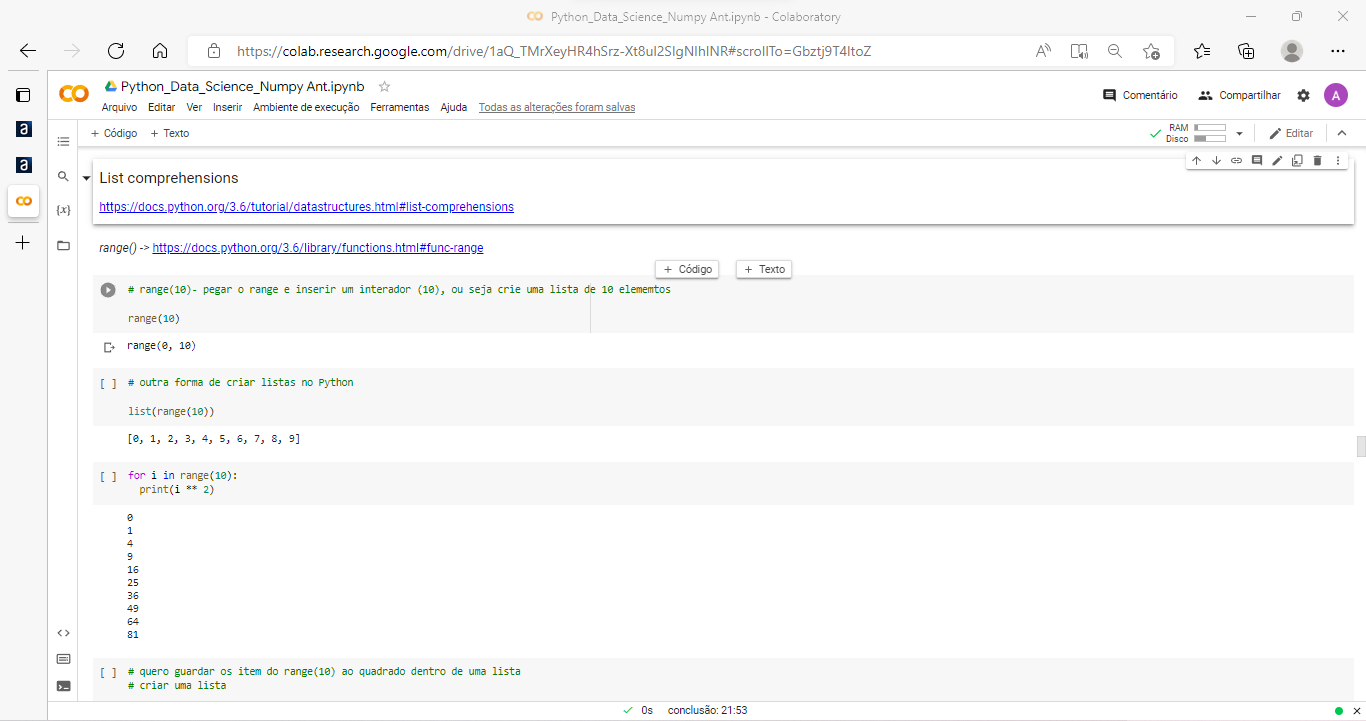This screenshot has width=1366, height=721.
Task: Add this page to favorites
Action: pyautogui.click(x=1151, y=51)
